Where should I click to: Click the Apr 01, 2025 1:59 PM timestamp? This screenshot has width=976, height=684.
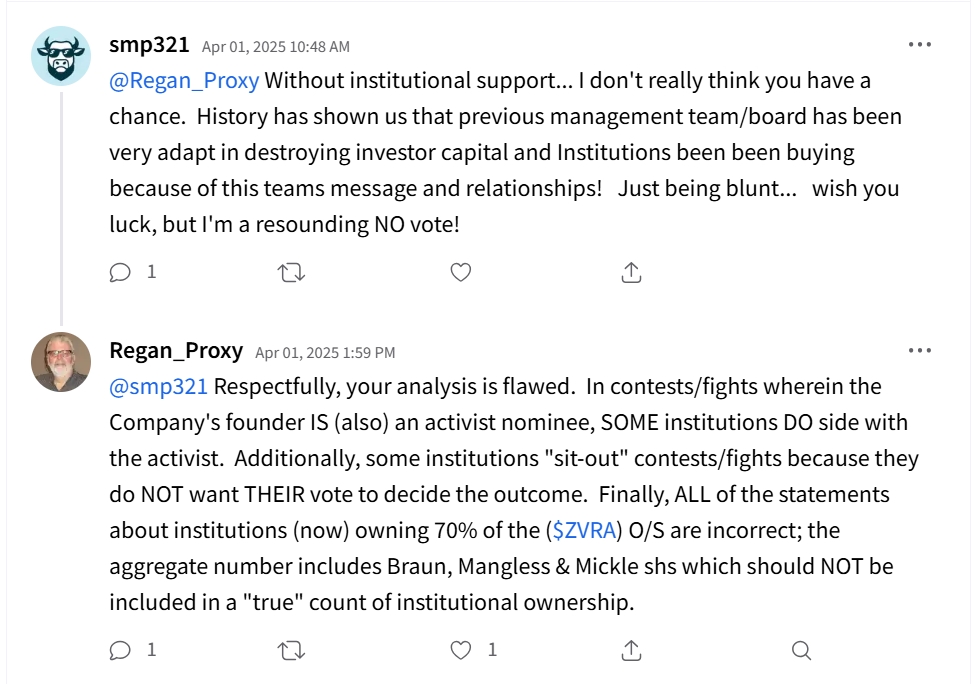[x=325, y=353]
